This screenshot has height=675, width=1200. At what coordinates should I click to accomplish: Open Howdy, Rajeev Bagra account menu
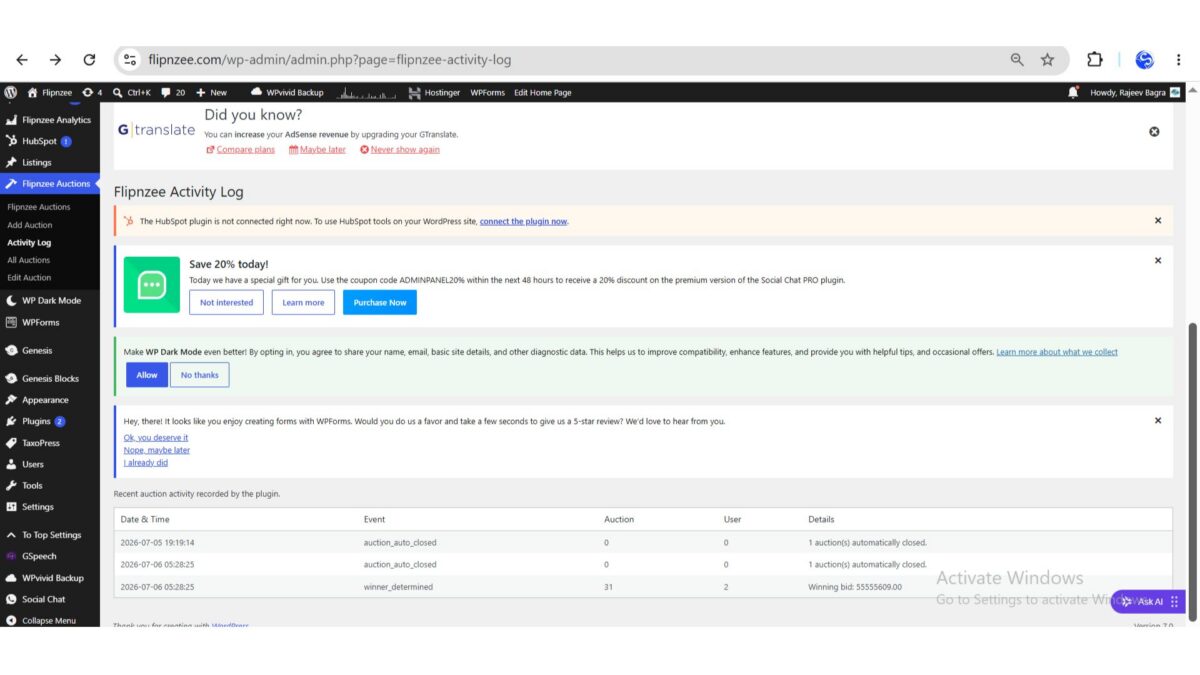(1135, 92)
